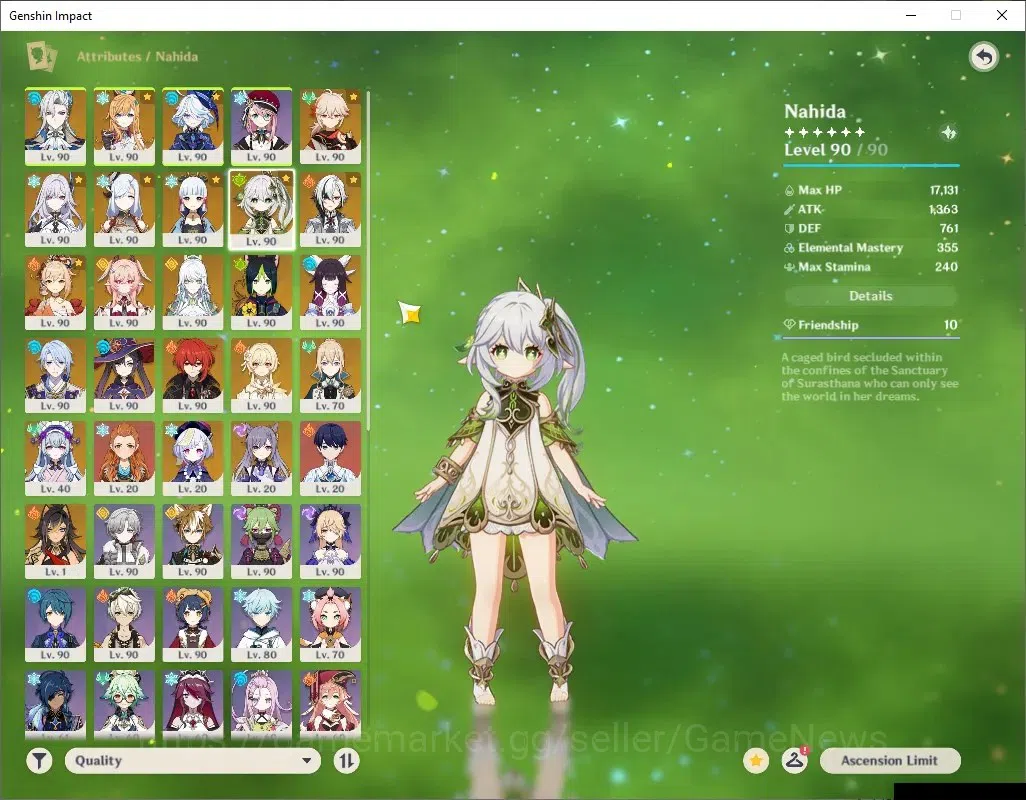Select Kazuha's character card
This screenshot has height=800, width=1026.
pyautogui.click(x=330, y=127)
